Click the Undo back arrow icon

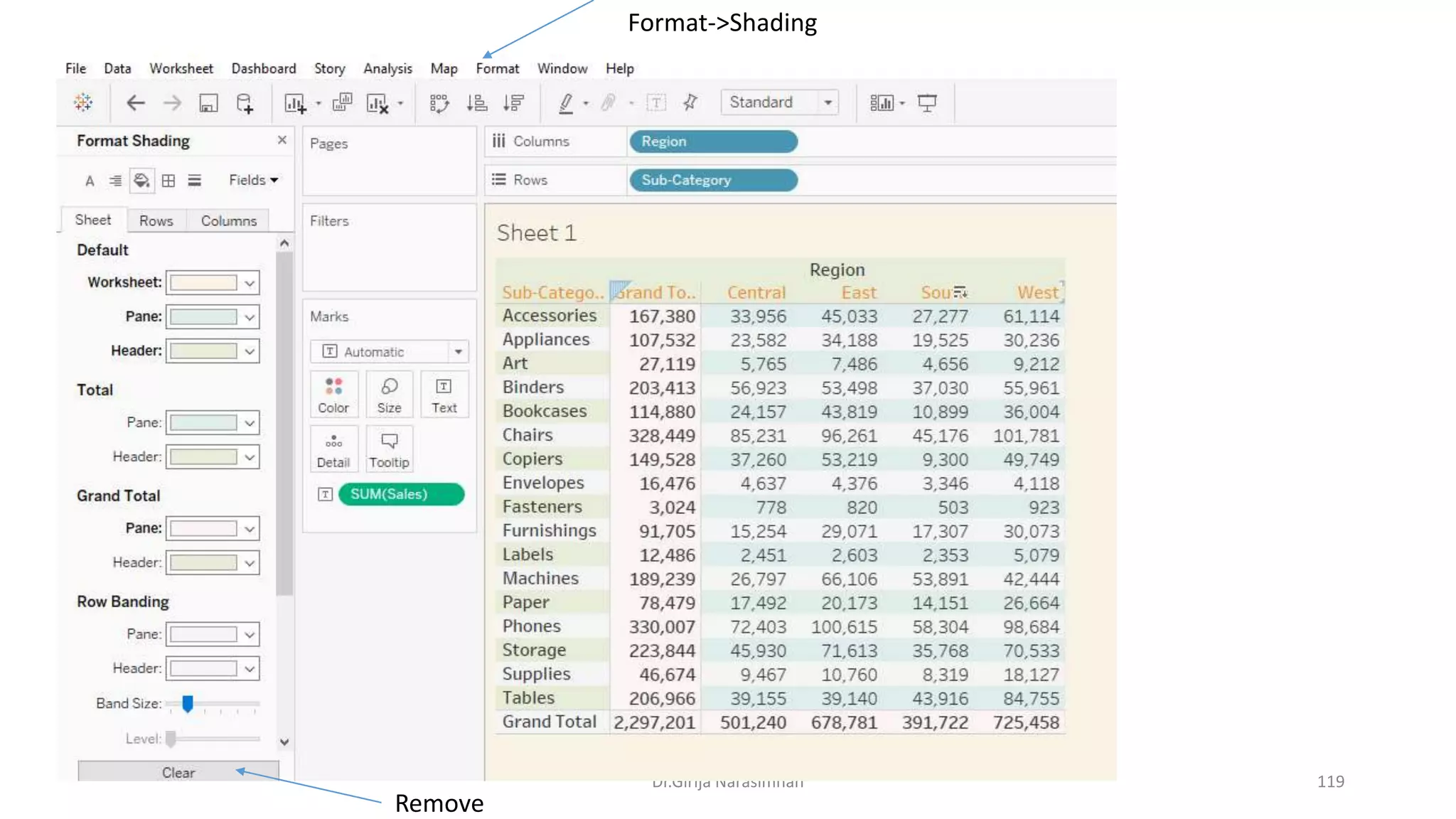coord(135,103)
